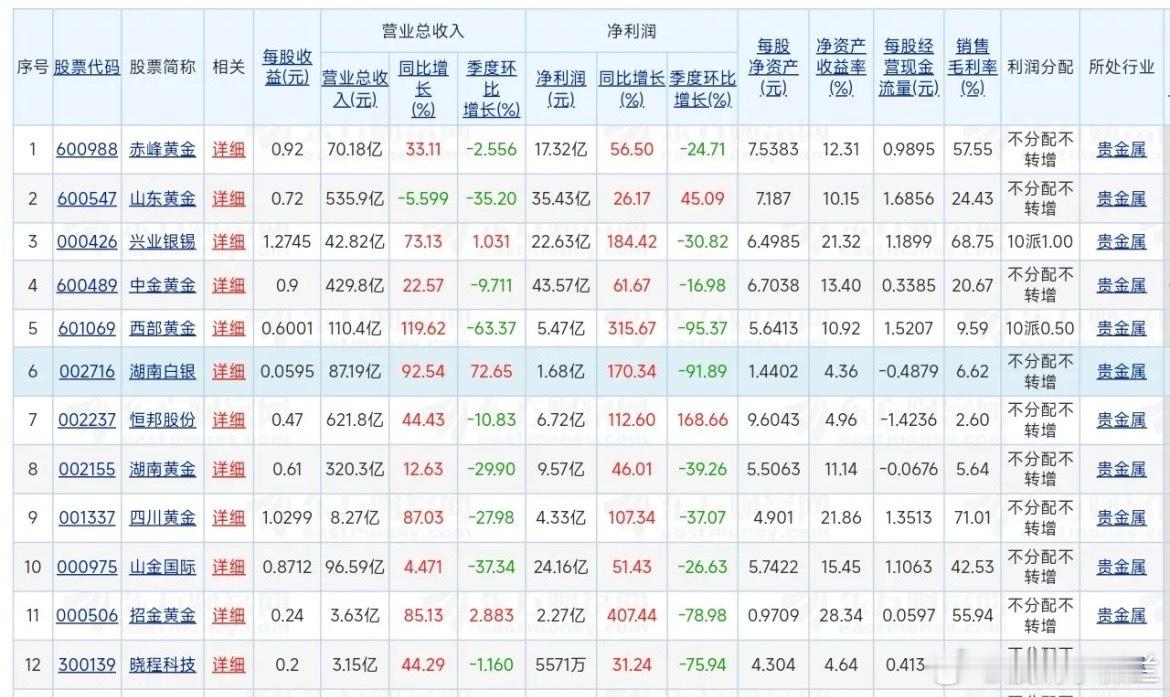The image size is (1170, 697).
Task: Select net profit cell 5571万
Action: [561, 665]
